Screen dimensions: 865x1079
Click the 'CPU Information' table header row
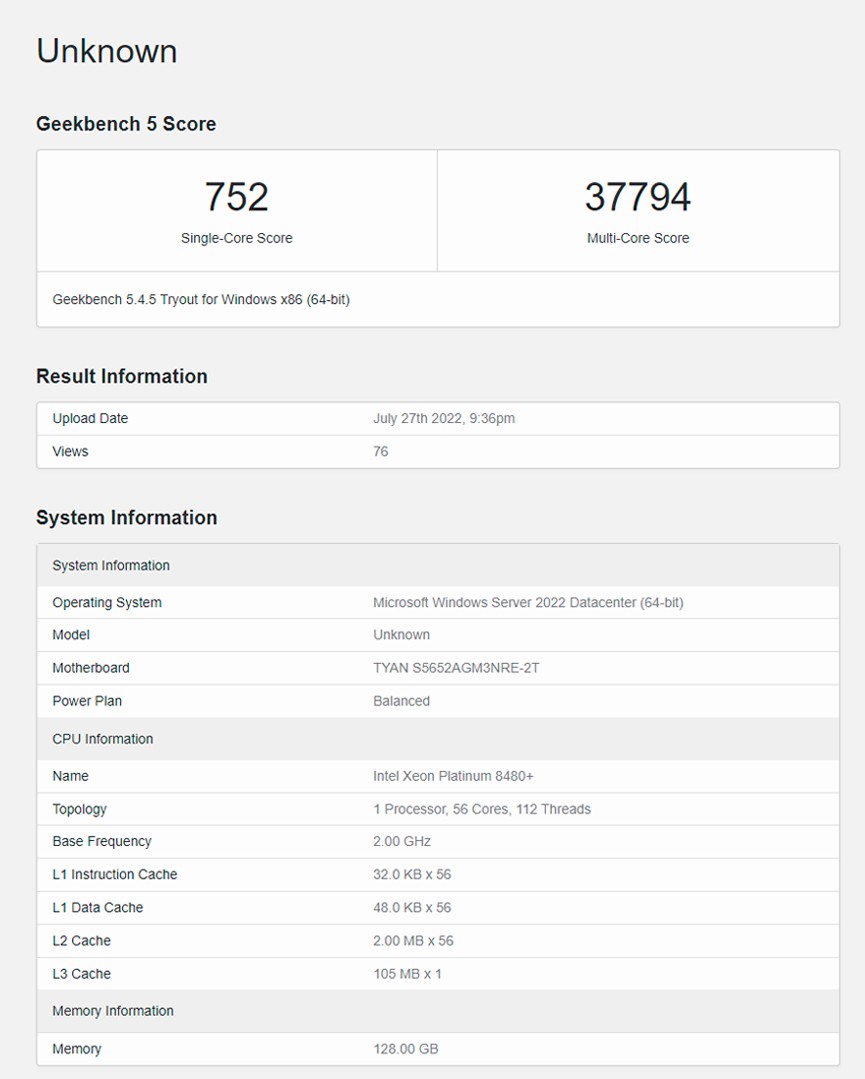click(438, 739)
